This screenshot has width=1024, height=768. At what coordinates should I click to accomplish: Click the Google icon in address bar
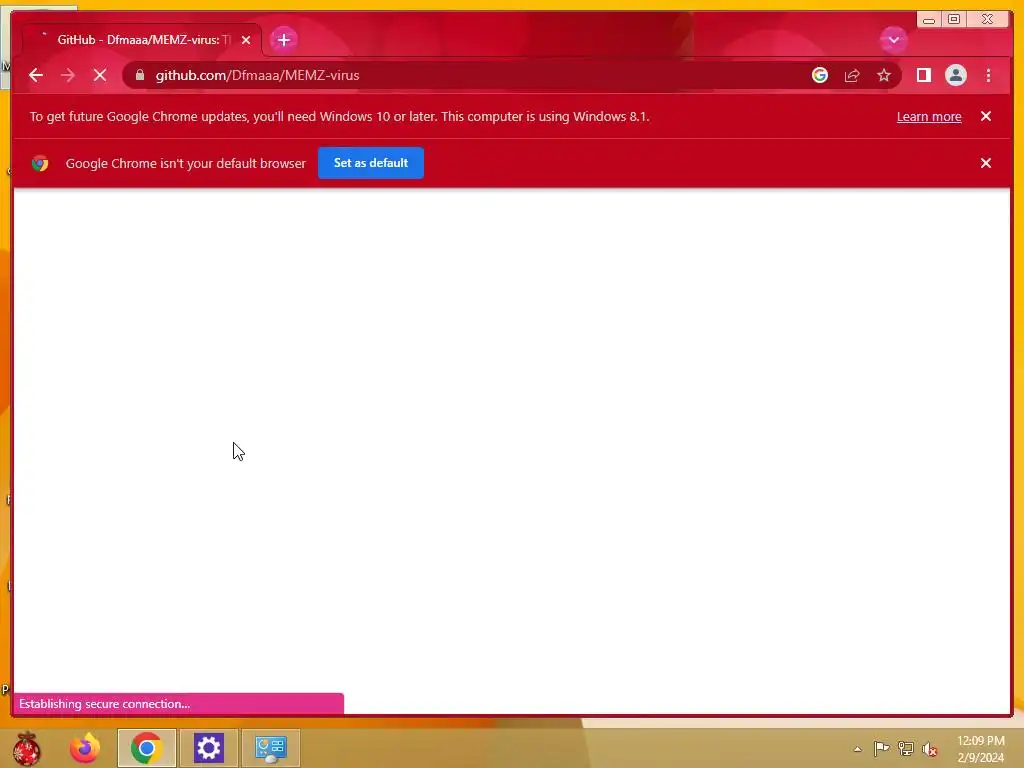point(820,75)
